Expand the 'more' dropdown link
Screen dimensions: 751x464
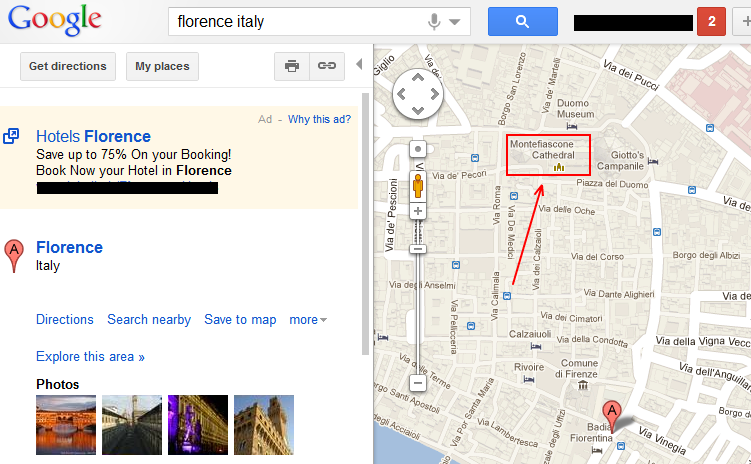pos(308,320)
